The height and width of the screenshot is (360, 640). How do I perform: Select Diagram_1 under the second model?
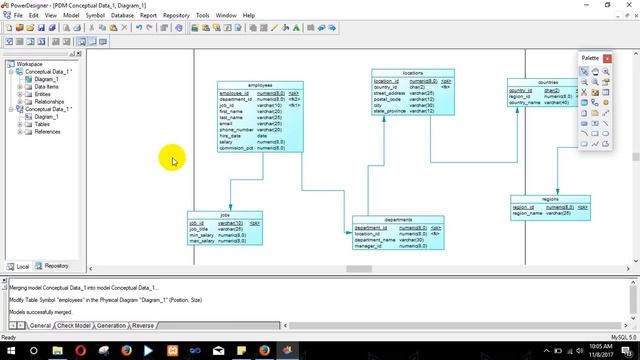pyautogui.click(x=46, y=117)
